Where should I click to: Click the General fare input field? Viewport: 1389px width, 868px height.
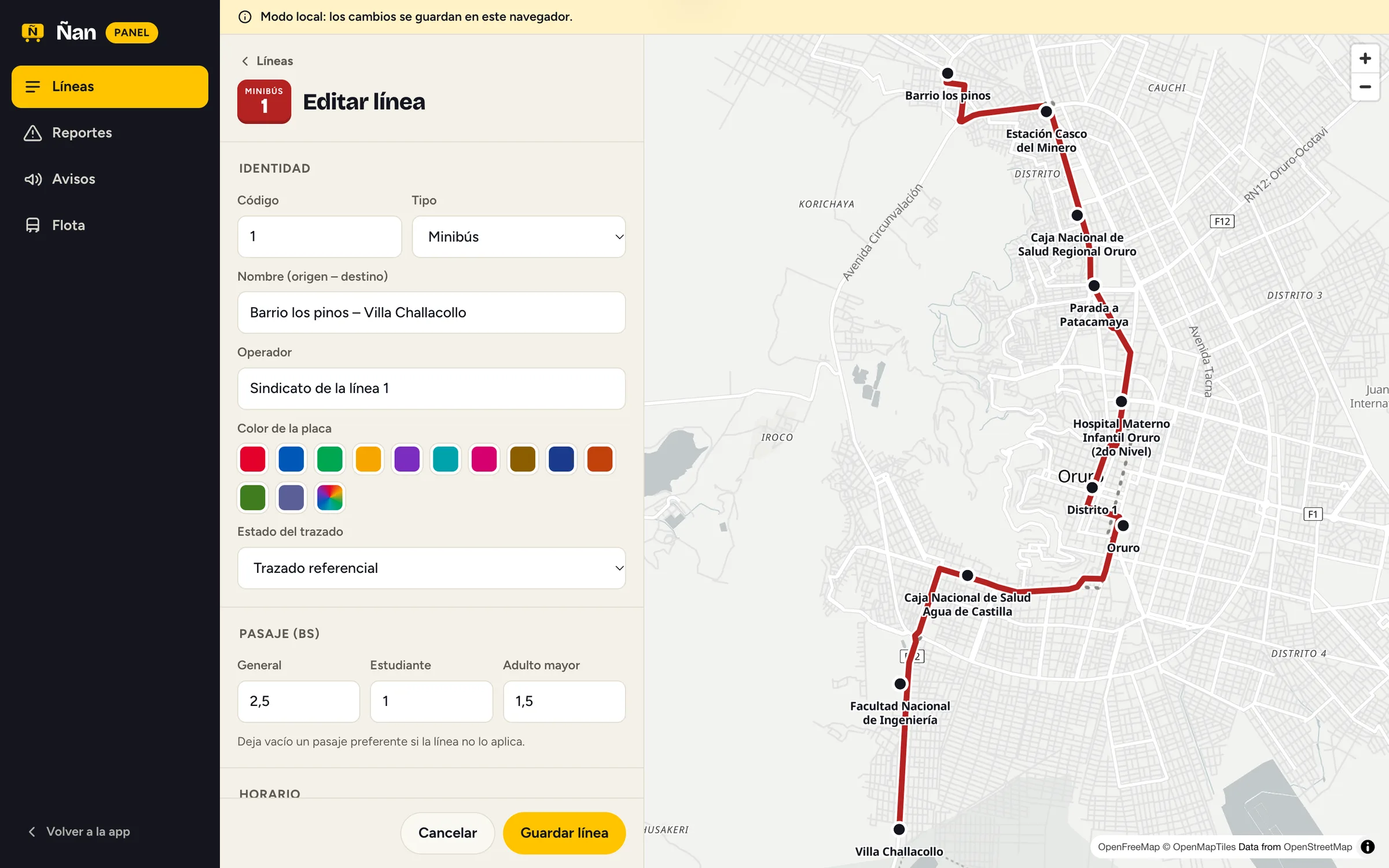[x=299, y=701]
